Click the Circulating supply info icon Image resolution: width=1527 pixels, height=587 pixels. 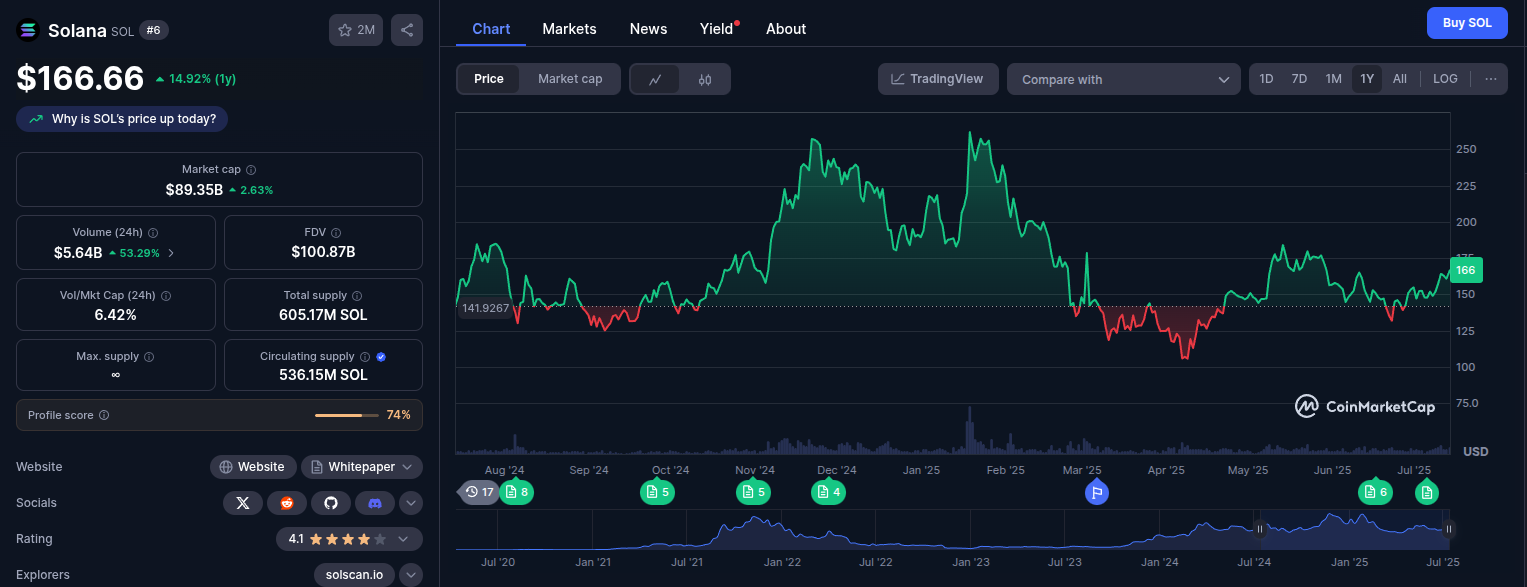365,357
